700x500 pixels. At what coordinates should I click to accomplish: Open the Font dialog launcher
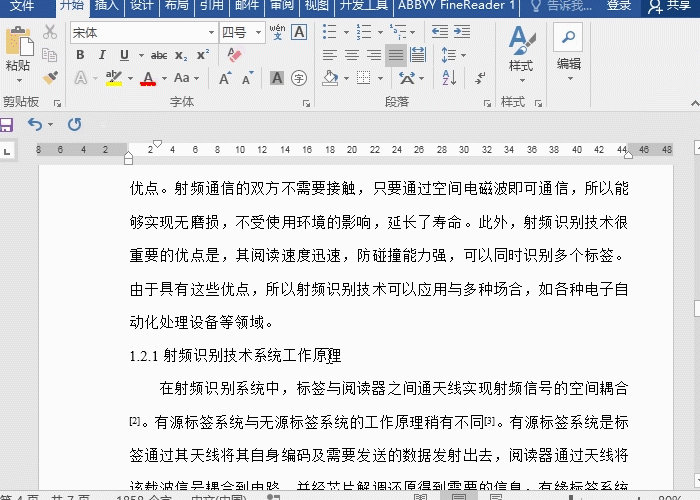306,103
